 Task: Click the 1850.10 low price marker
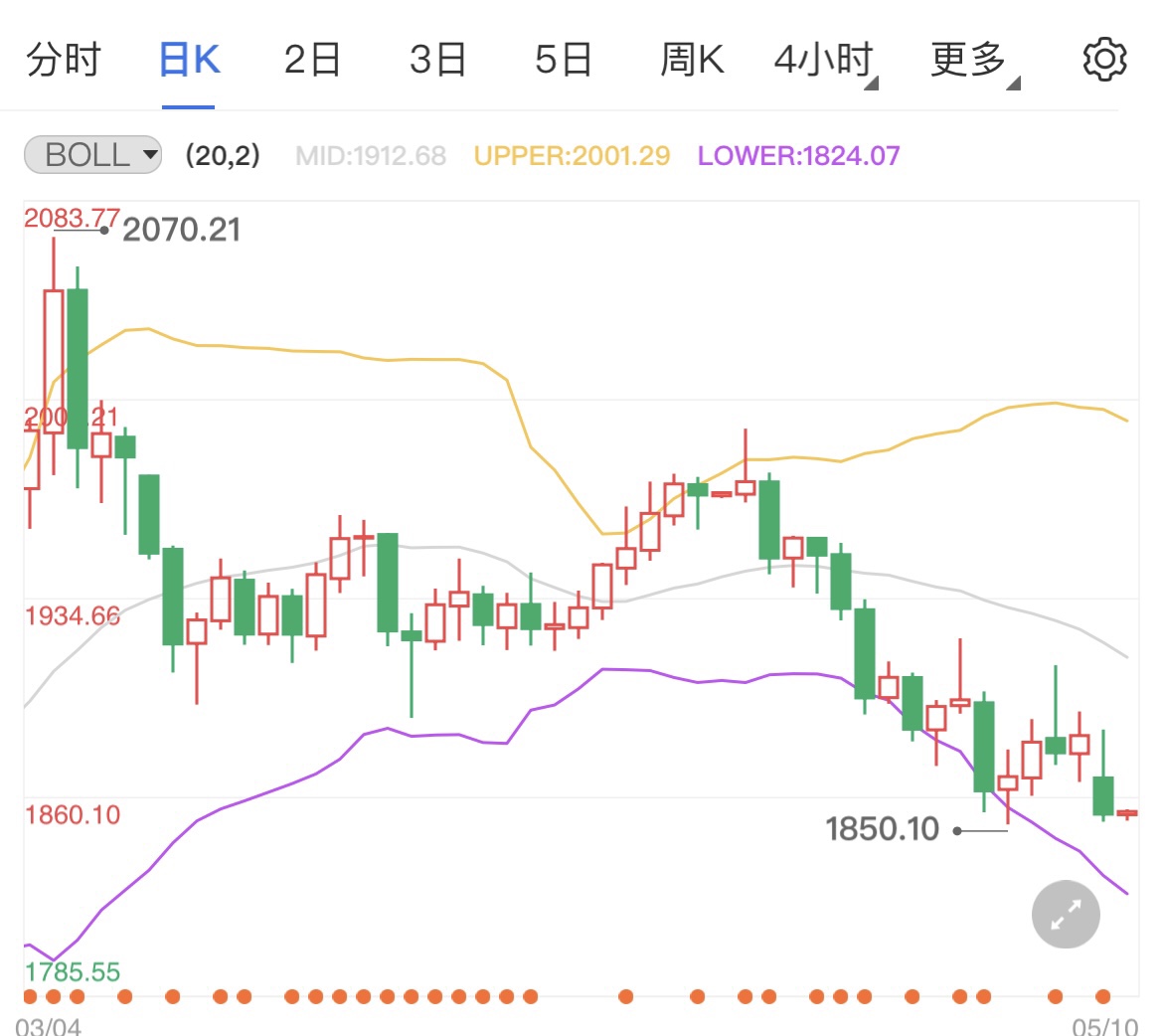tap(882, 829)
